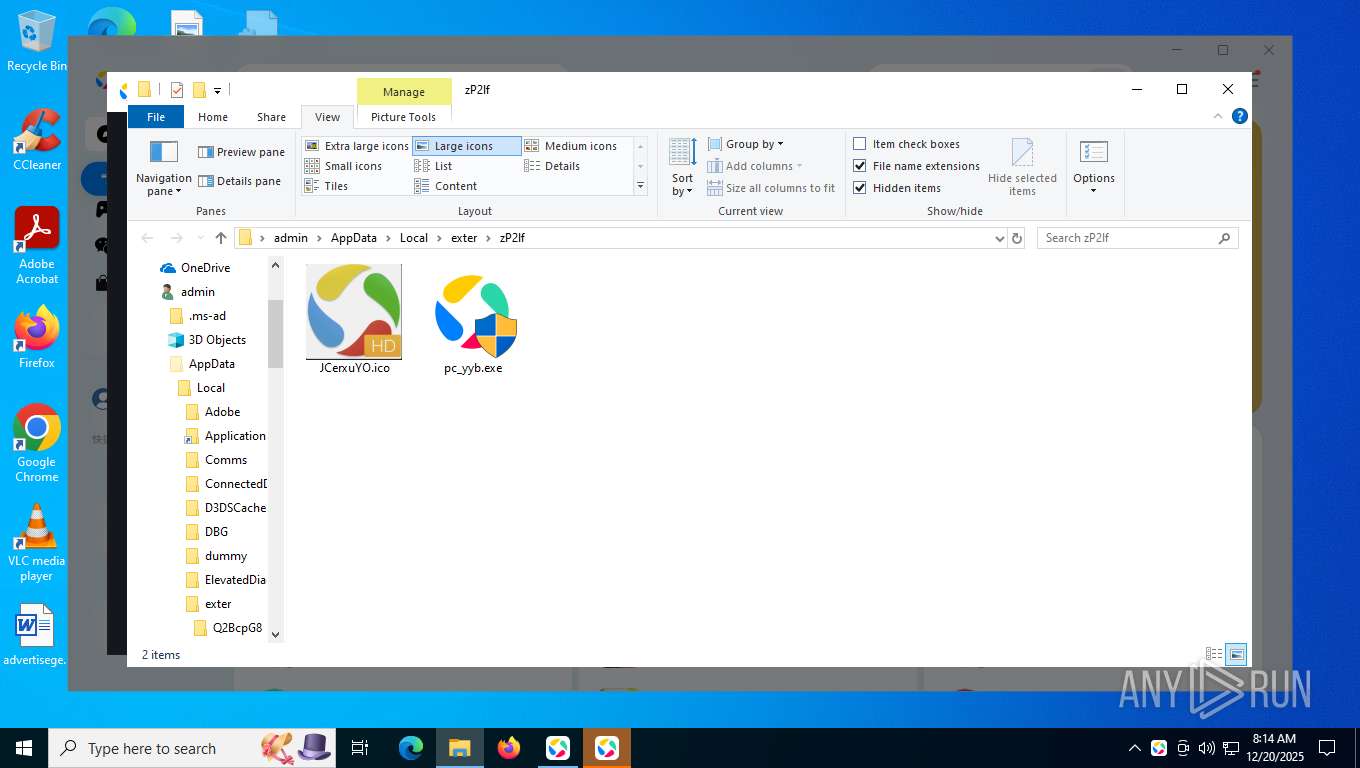Open recent locations dropdown arrow
Screen dimensions: 1360x768
point(200,238)
